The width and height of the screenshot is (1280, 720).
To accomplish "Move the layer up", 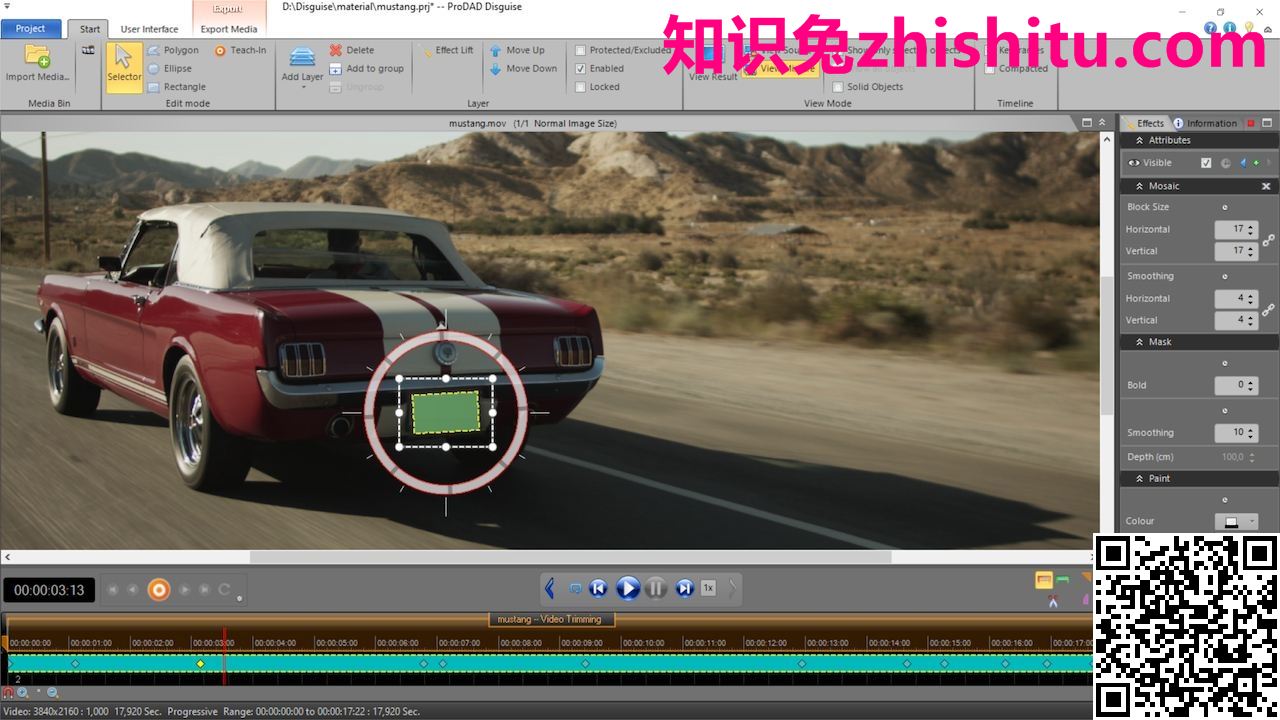I will (517, 50).
